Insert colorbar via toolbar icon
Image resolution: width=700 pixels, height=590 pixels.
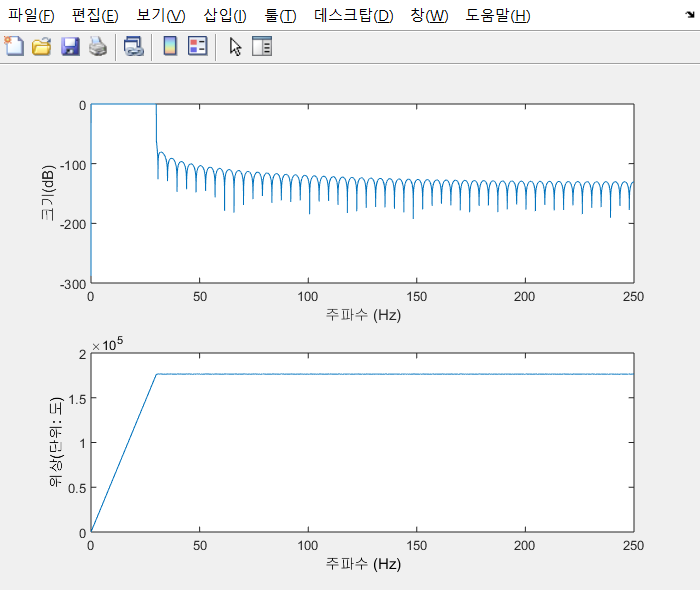170,46
